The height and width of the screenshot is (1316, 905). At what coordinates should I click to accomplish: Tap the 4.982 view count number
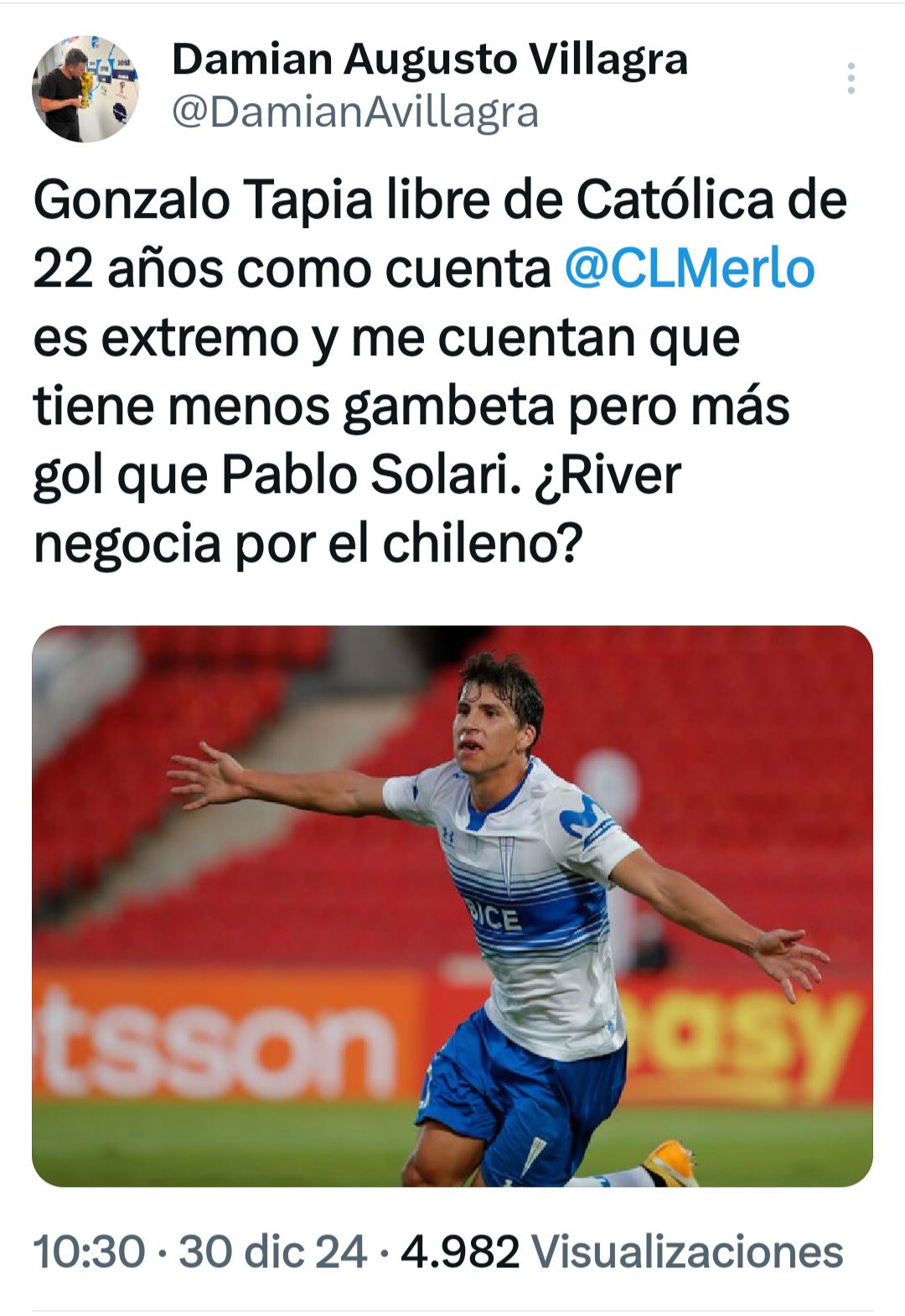460,1252
